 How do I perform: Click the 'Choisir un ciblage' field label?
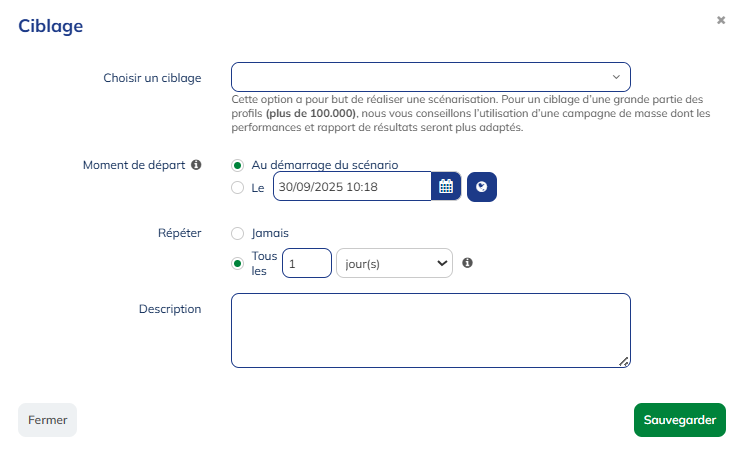pos(152,78)
